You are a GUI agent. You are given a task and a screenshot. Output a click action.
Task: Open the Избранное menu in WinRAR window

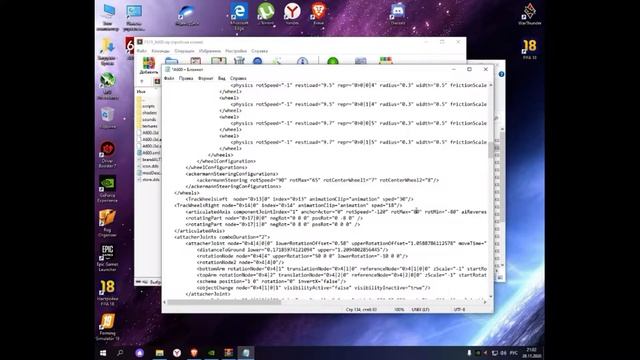(x=209, y=51)
